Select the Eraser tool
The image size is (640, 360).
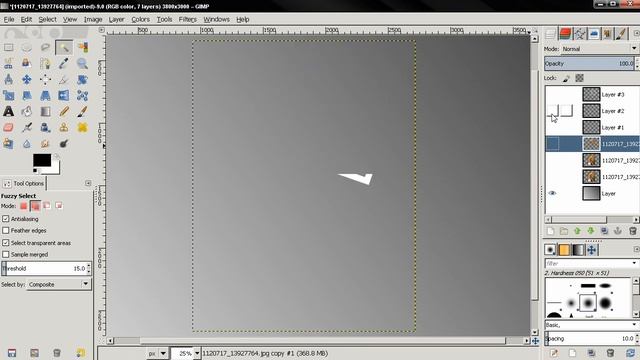9,128
